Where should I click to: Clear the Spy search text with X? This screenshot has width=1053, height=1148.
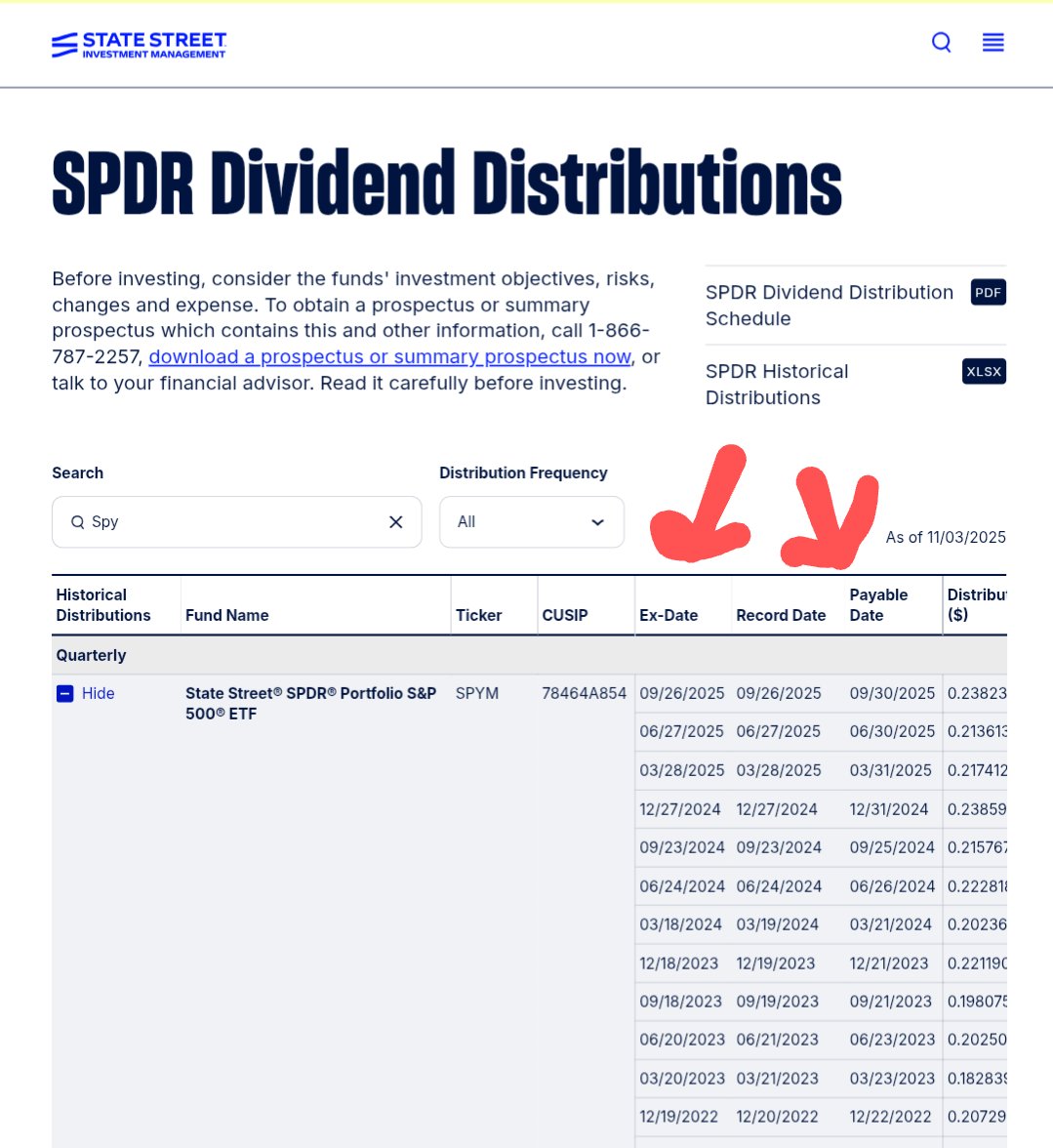point(396,522)
